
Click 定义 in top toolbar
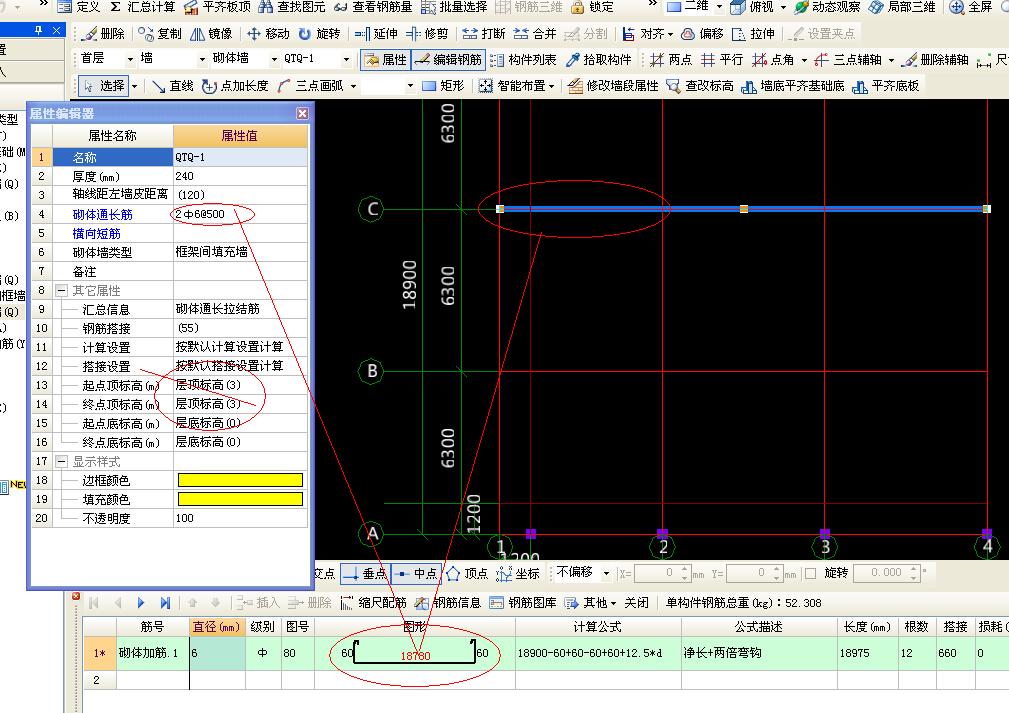pyautogui.click(x=80, y=7)
